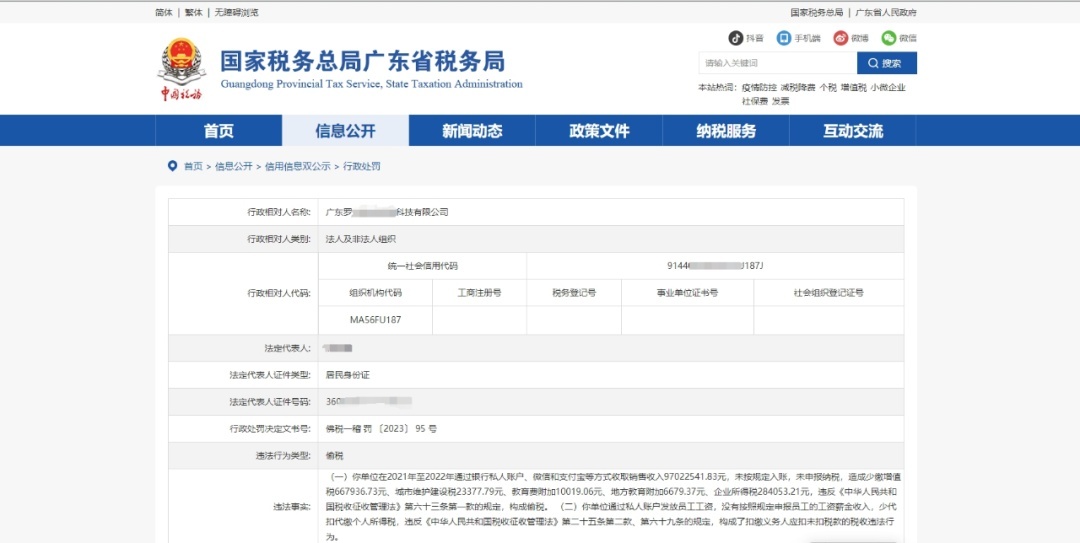Open 国家税务总局 top link

click(816, 12)
